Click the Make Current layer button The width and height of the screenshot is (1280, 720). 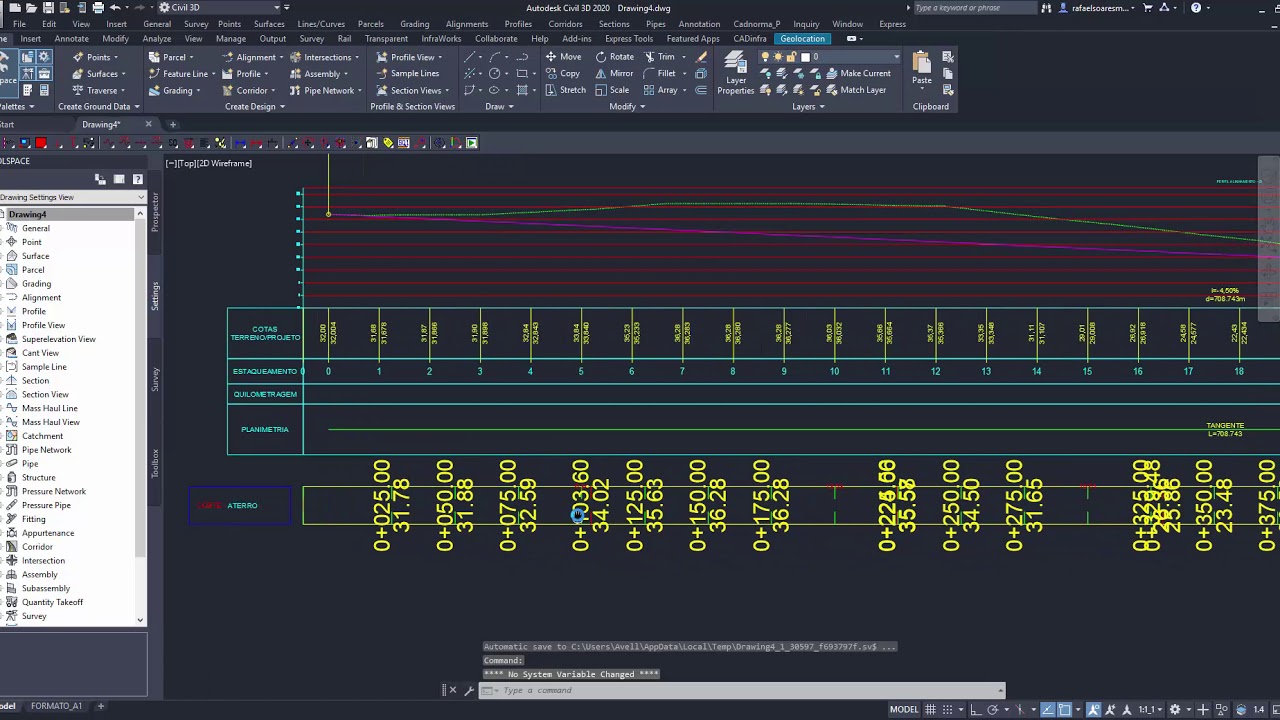pos(858,73)
